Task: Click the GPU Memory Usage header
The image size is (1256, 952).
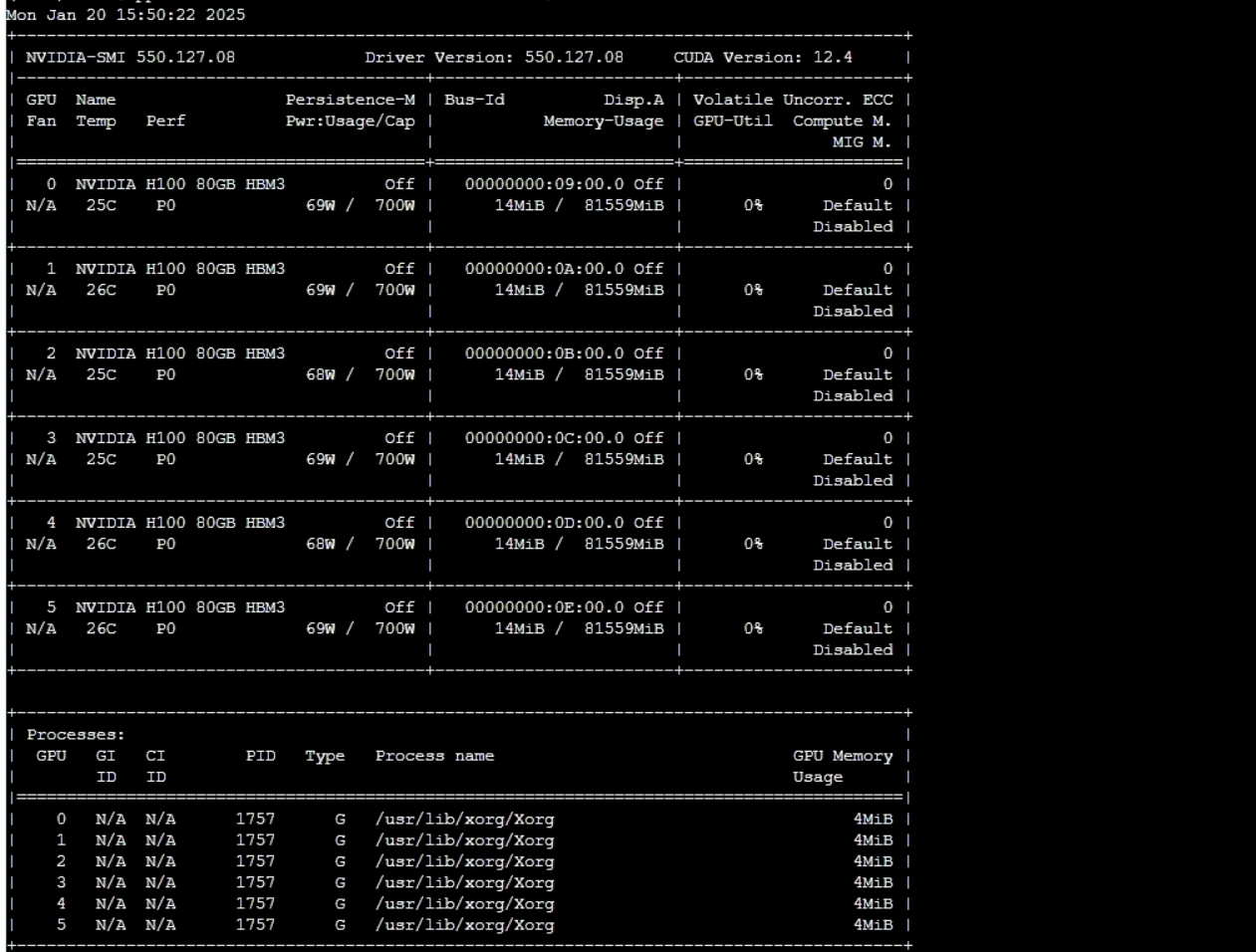Action: tap(843, 767)
